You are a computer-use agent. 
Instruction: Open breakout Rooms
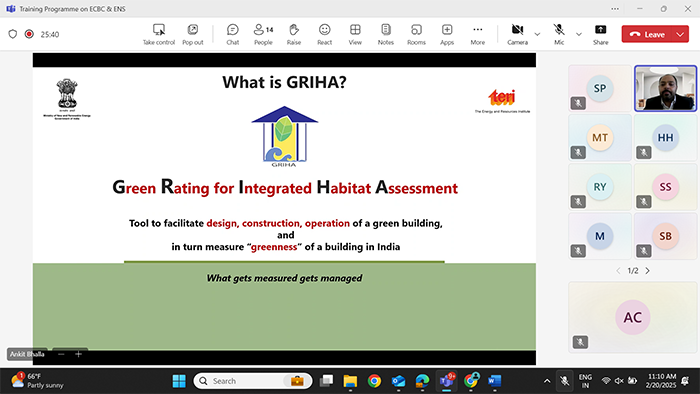click(x=416, y=34)
